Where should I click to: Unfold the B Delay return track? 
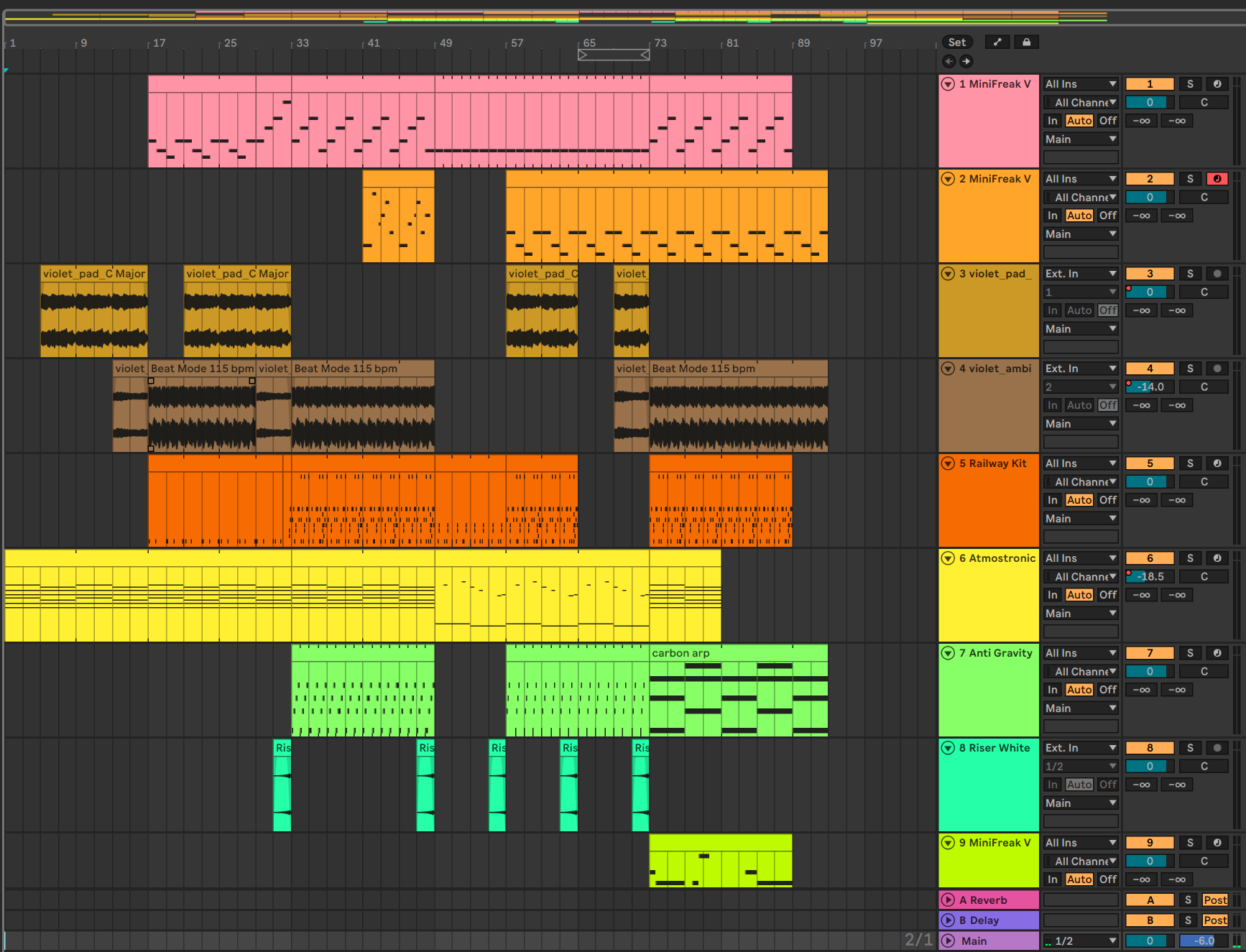[948, 920]
